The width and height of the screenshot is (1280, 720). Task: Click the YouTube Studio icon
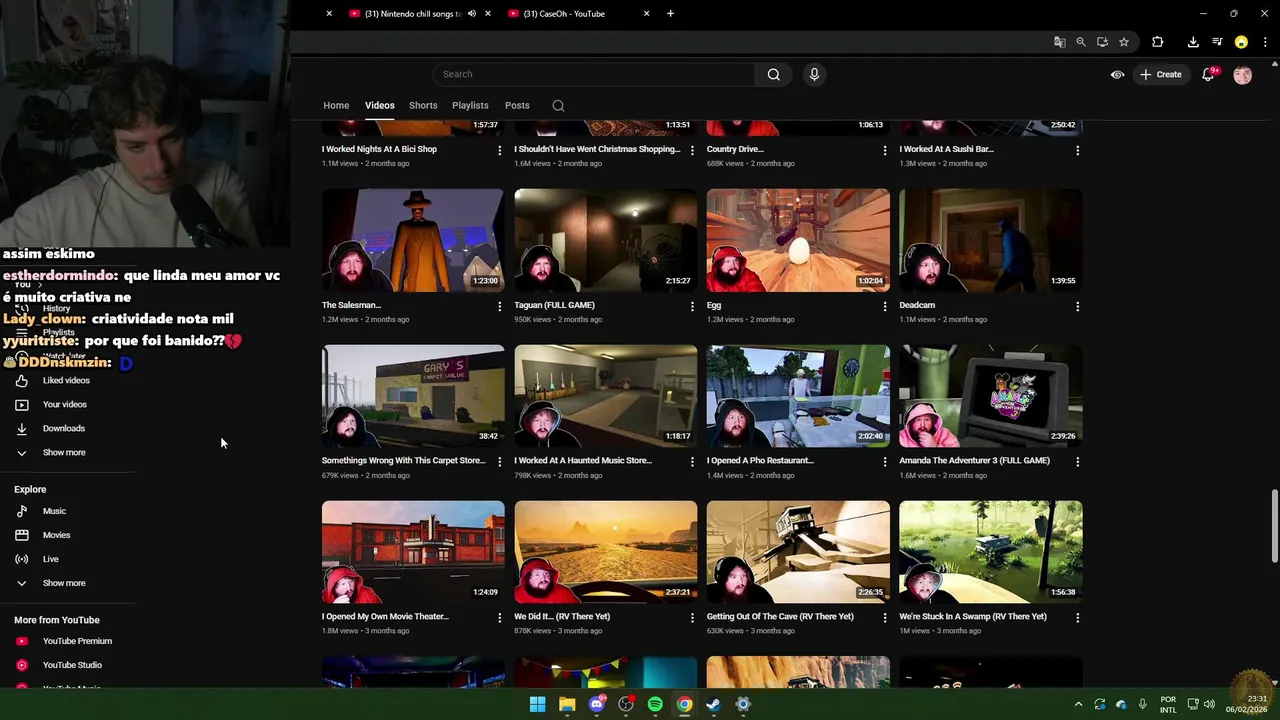click(x=21, y=666)
